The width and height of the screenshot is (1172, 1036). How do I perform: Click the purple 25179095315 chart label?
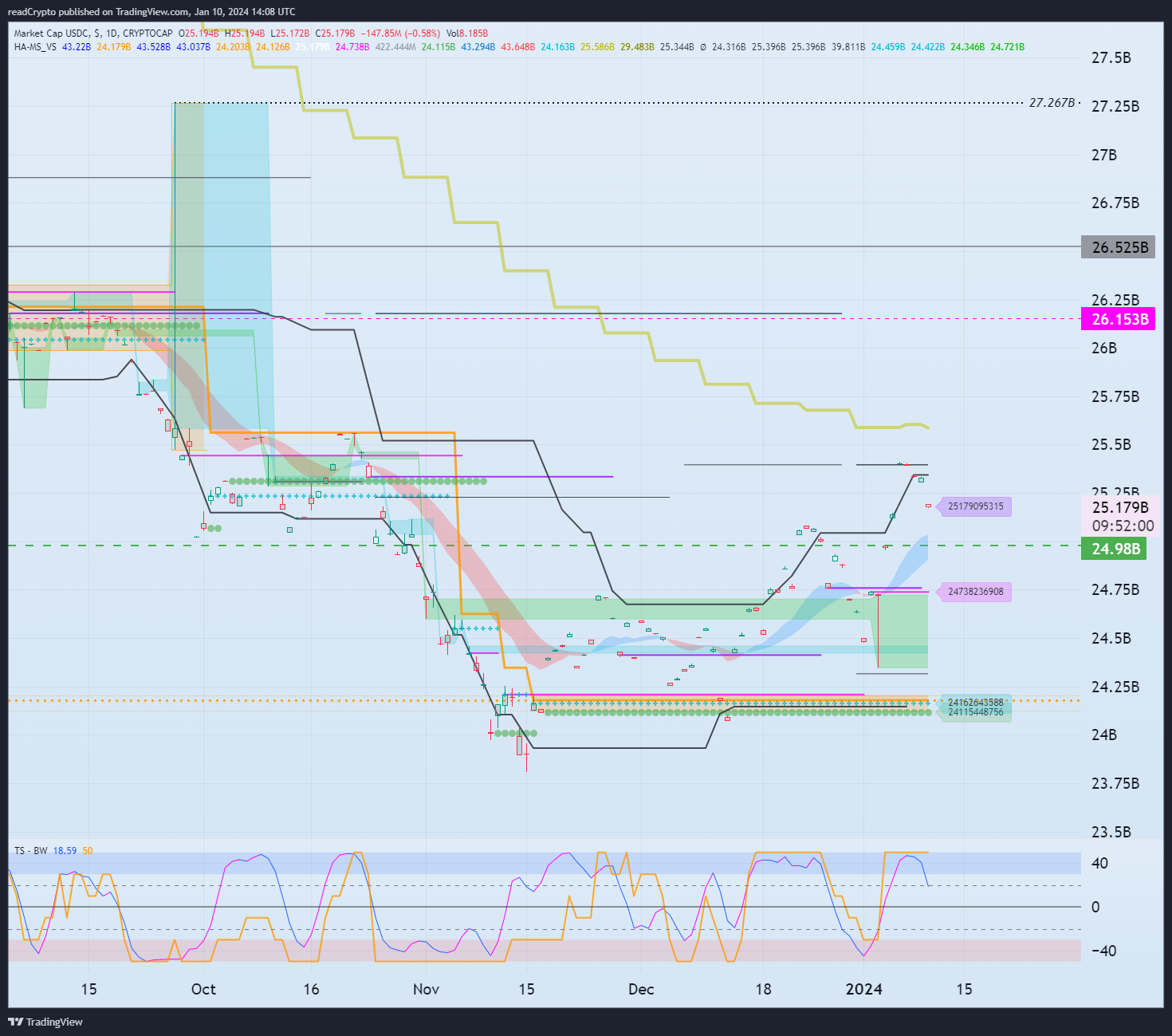click(975, 506)
